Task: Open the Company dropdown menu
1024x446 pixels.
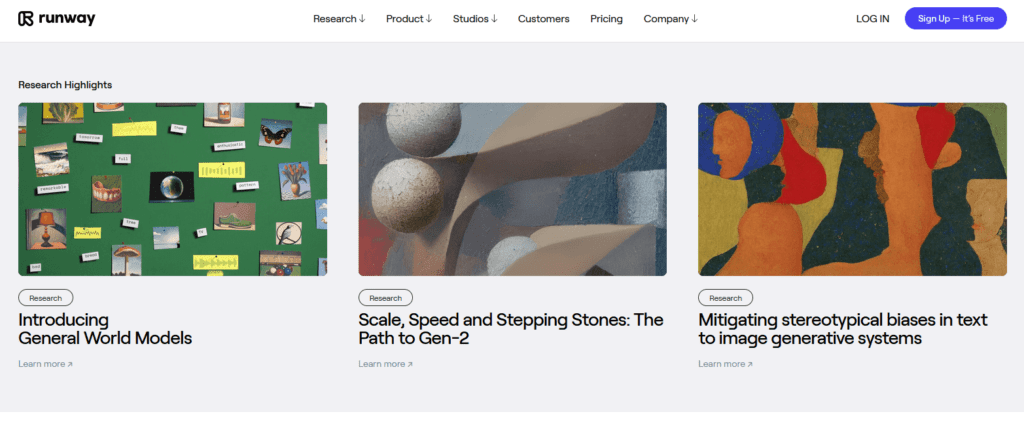Action: pyautogui.click(x=670, y=19)
